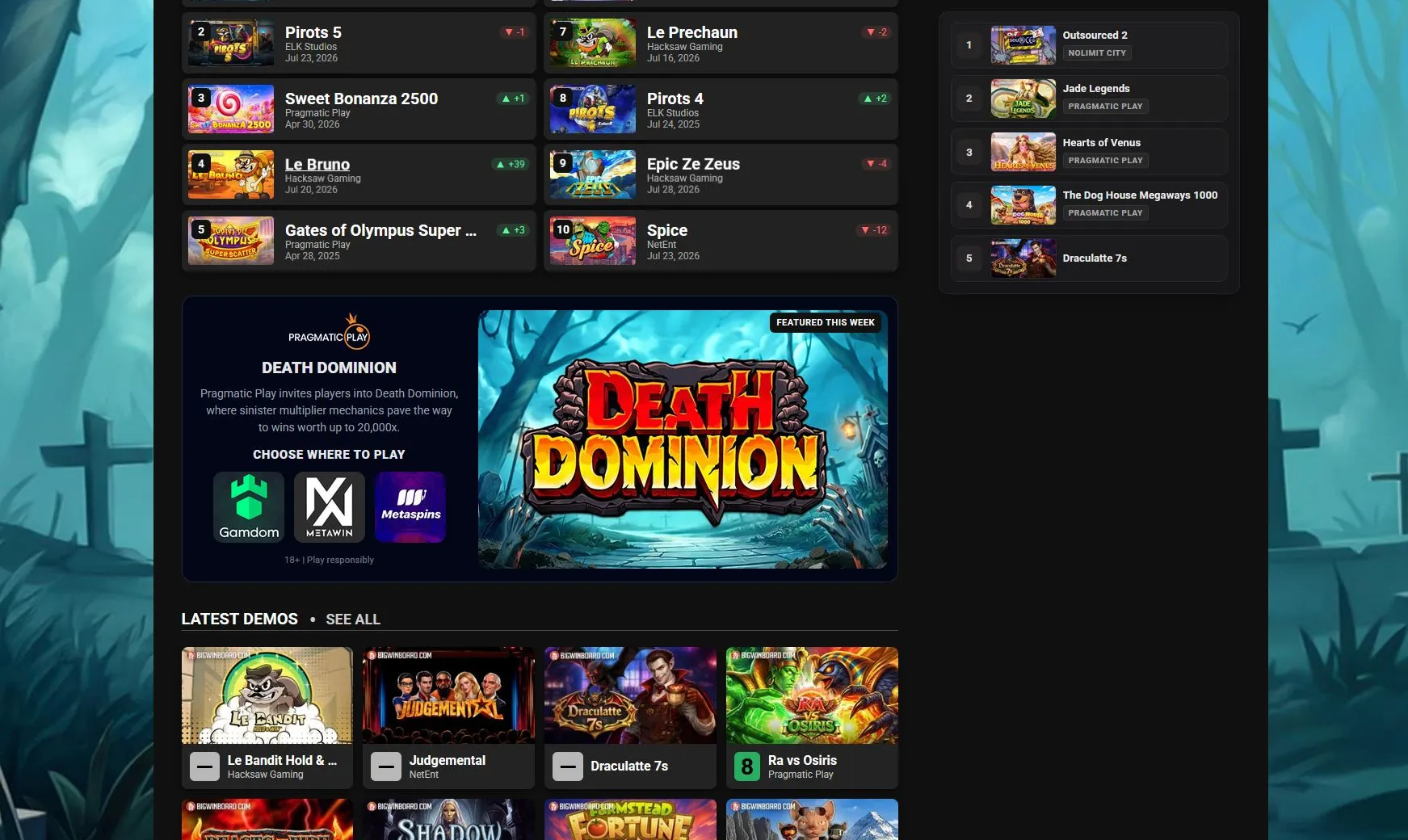Open the See All latest demos link
Screen dimensions: 1408x840
coord(353,619)
